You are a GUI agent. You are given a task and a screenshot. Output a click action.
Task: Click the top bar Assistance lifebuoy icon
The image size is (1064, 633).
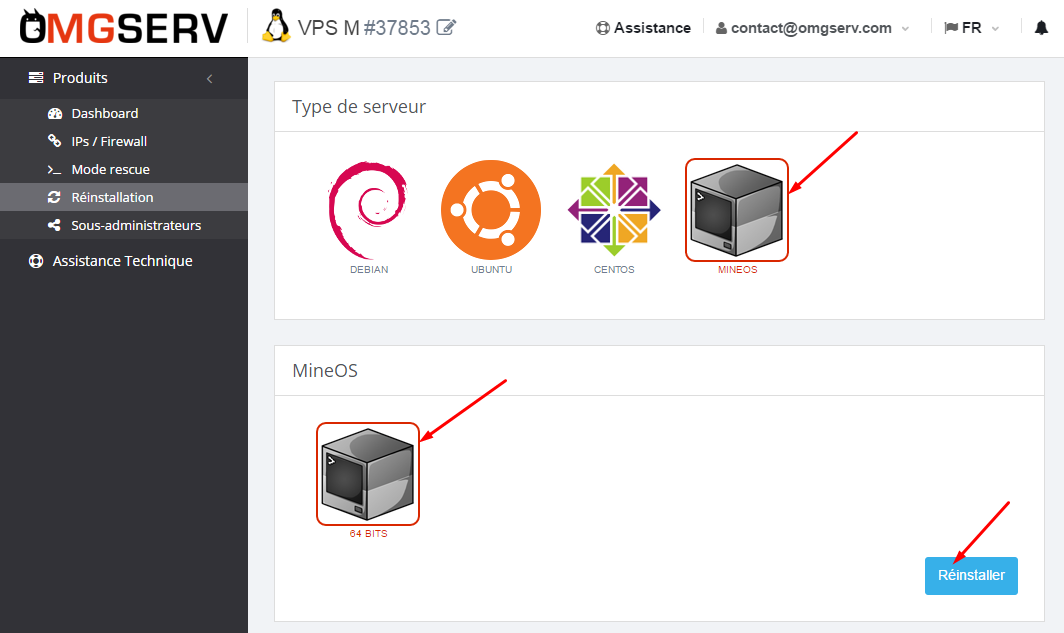pyautogui.click(x=603, y=28)
